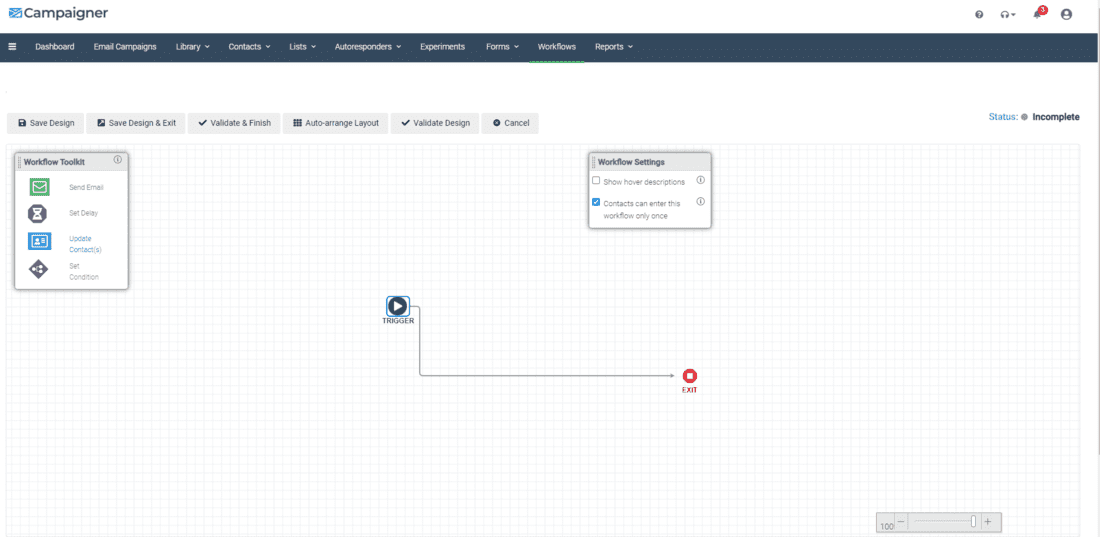This screenshot has height=537, width=1100.
Task: Enable Show hover descriptions checkbox
Action: click(596, 181)
